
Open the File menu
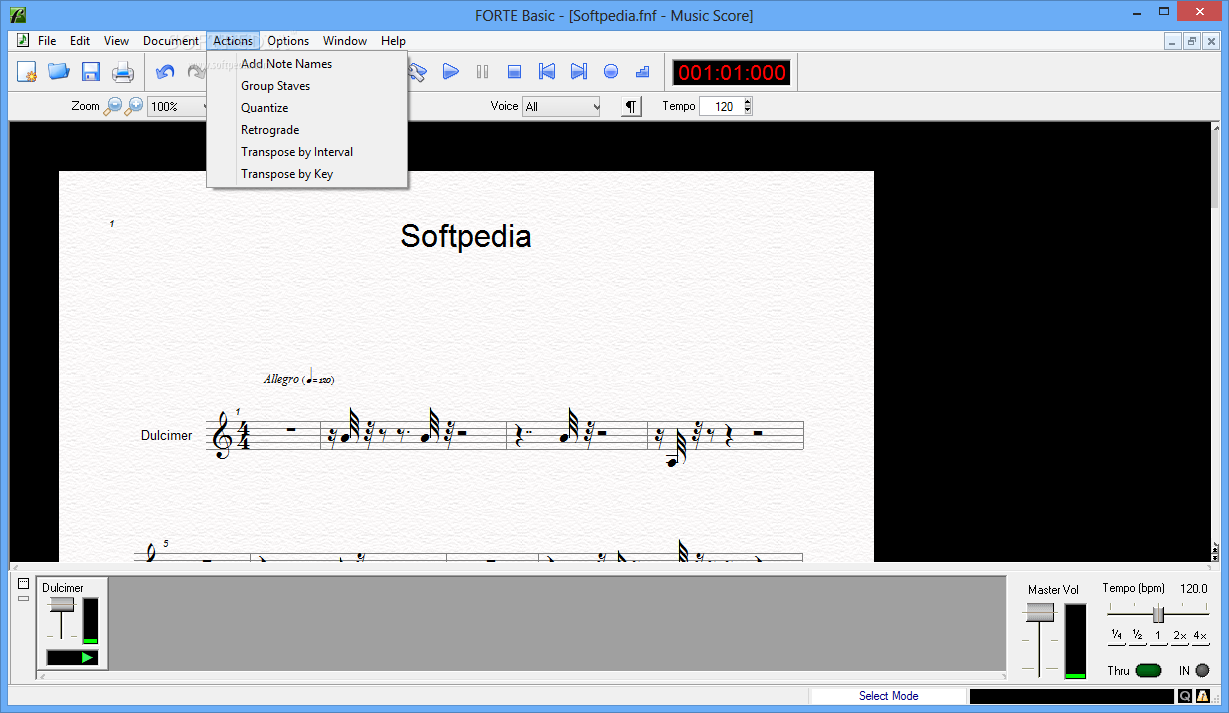47,41
